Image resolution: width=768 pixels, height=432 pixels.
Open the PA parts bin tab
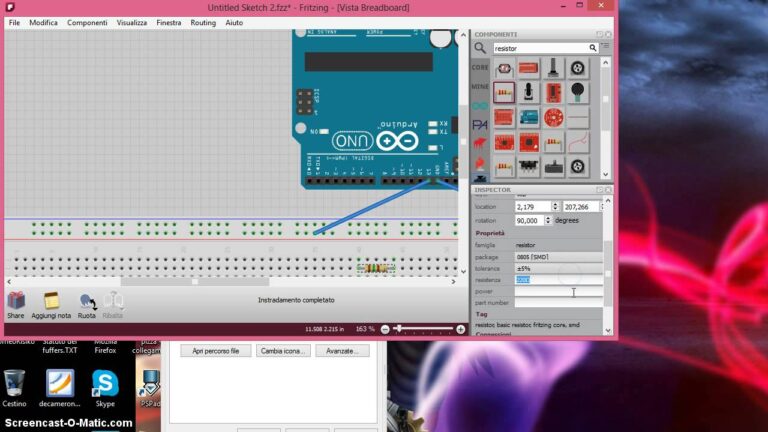click(480, 125)
